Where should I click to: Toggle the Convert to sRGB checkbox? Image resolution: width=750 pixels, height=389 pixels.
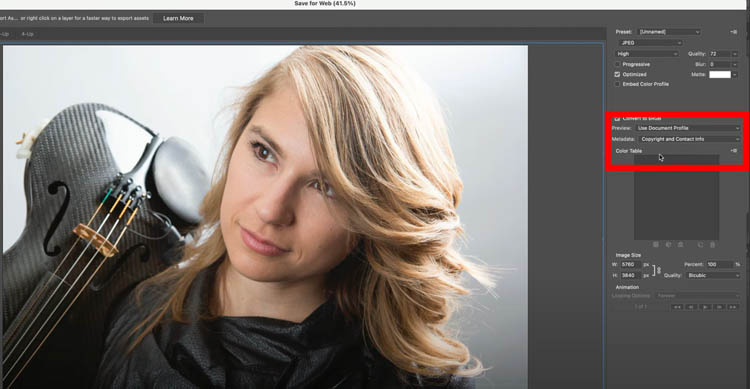point(617,118)
